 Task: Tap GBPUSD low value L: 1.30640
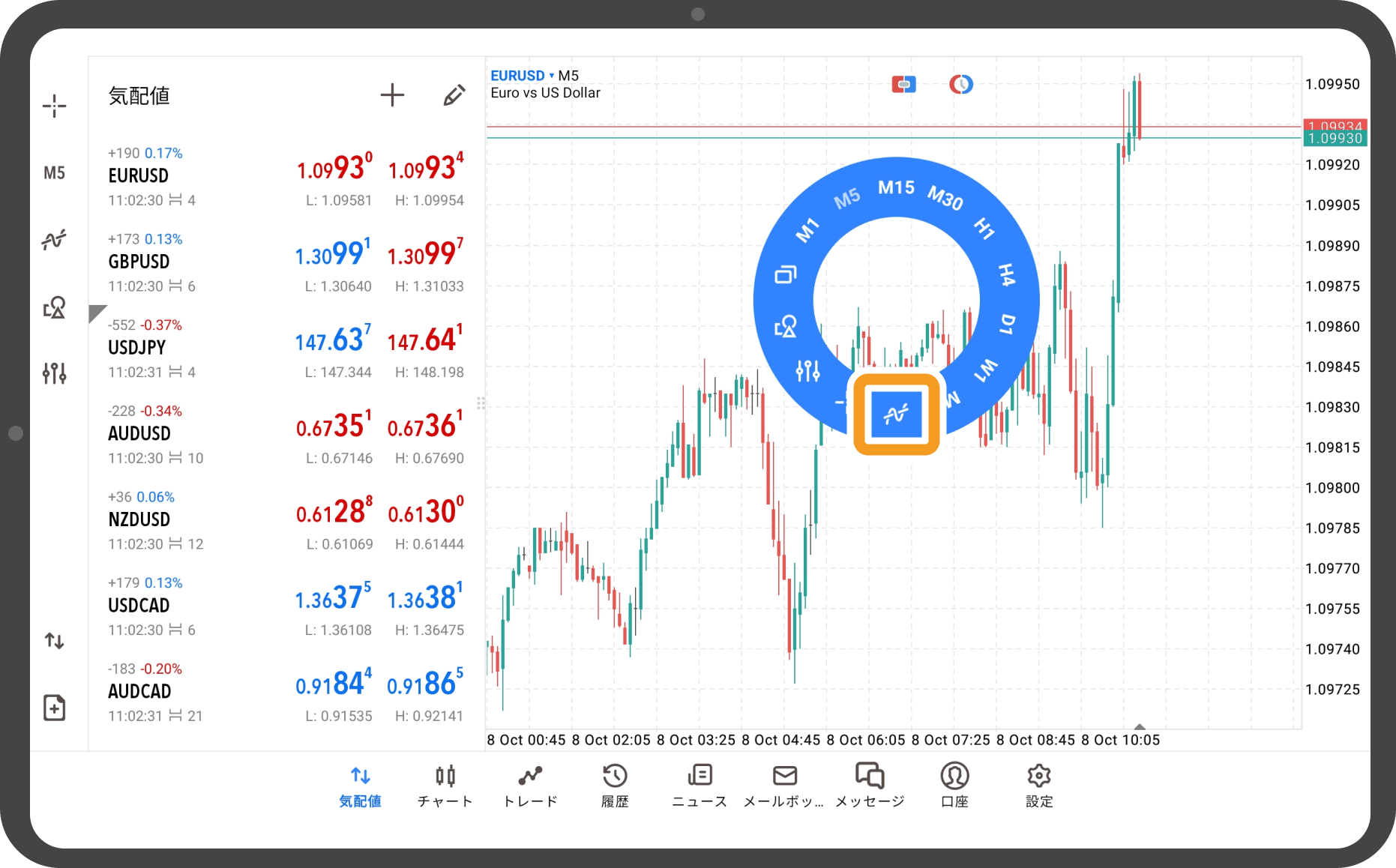(x=338, y=286)
